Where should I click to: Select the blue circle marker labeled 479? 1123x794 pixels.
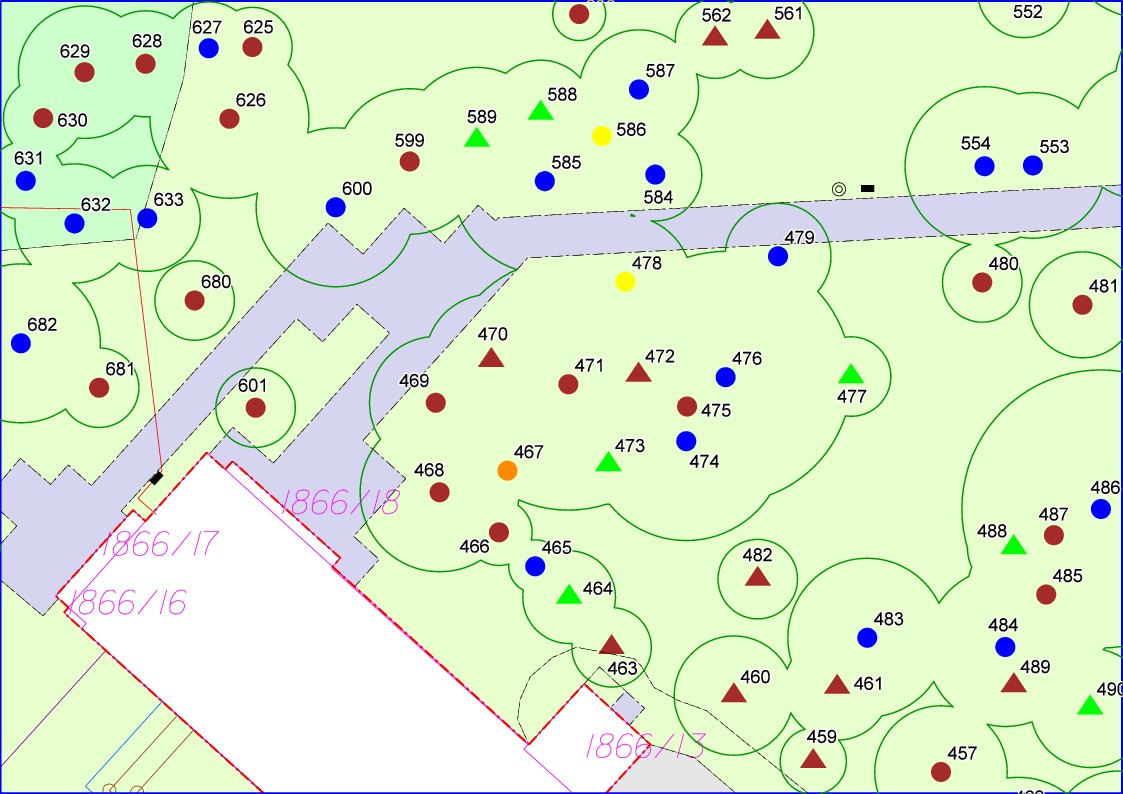point(778,256)
